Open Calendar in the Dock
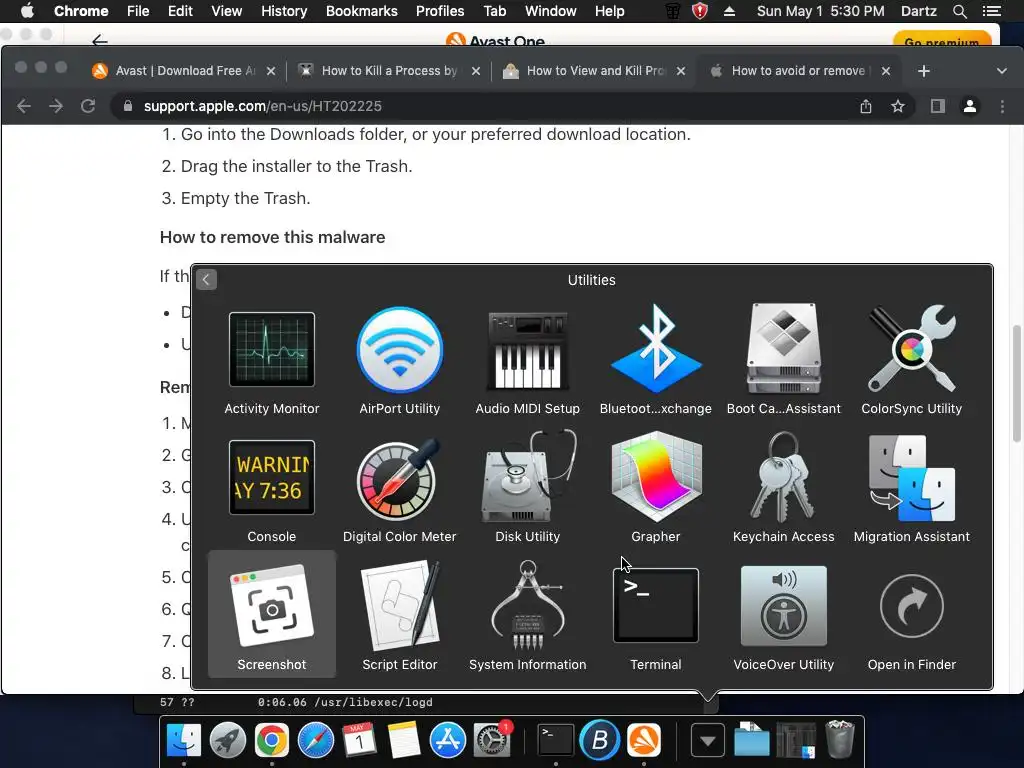The height and width of the screenshot is (768, 1024). [359, 741]
